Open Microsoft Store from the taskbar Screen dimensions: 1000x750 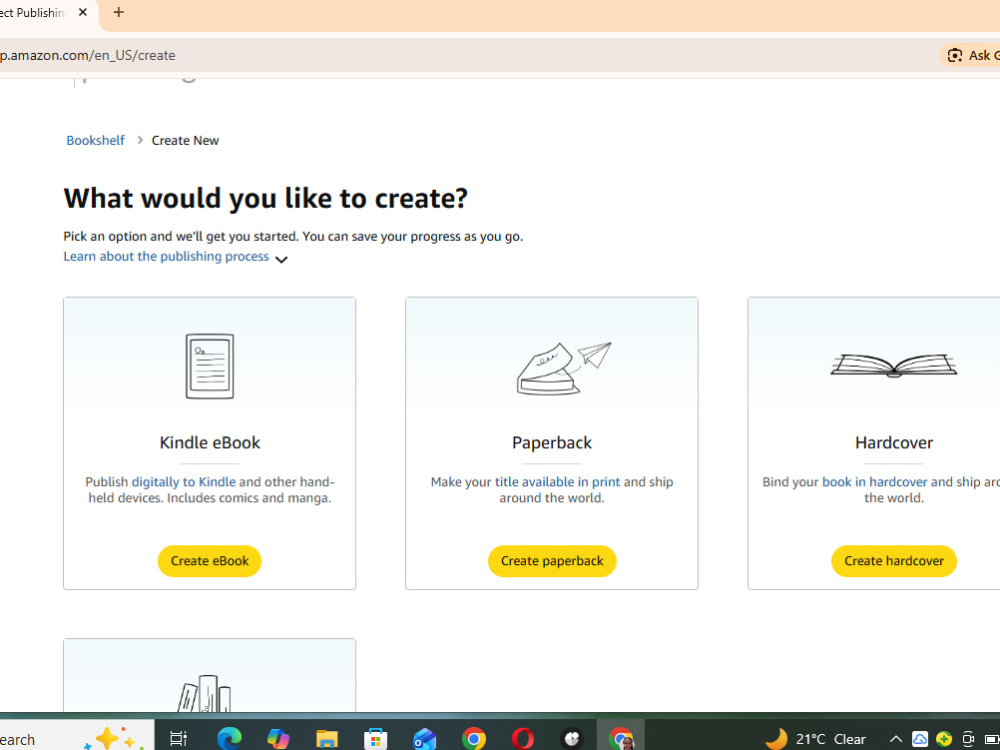376,739
